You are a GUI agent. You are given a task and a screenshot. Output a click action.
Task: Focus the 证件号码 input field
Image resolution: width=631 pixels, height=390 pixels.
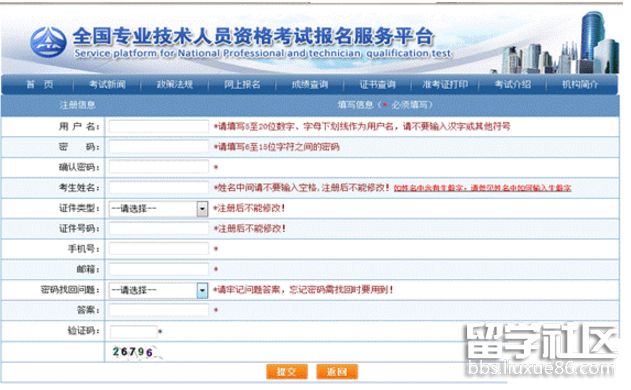(x=159, y=229)
